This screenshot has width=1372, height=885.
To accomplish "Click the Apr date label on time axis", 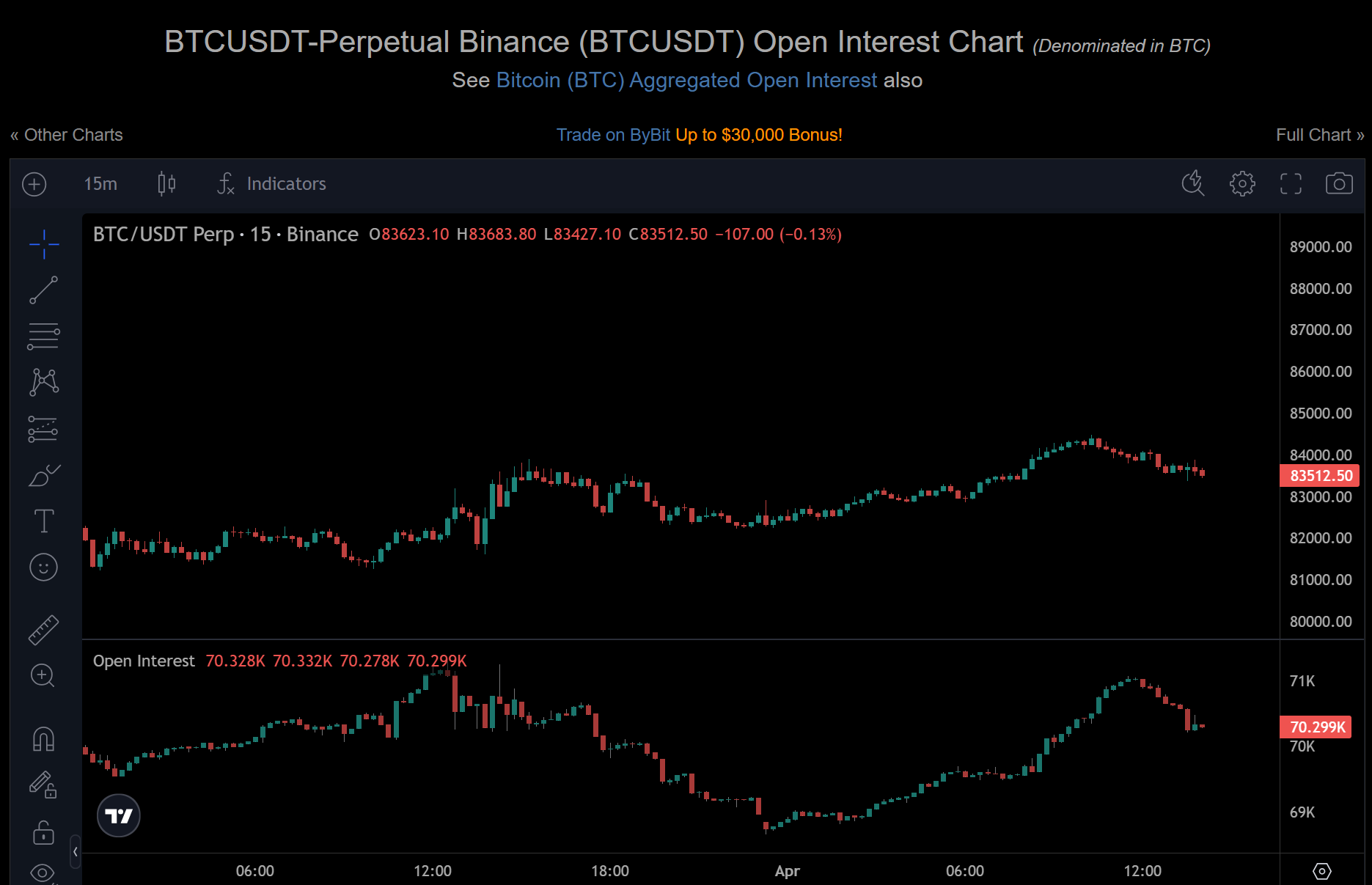I will pyautogui.click(x=787, y=871).
